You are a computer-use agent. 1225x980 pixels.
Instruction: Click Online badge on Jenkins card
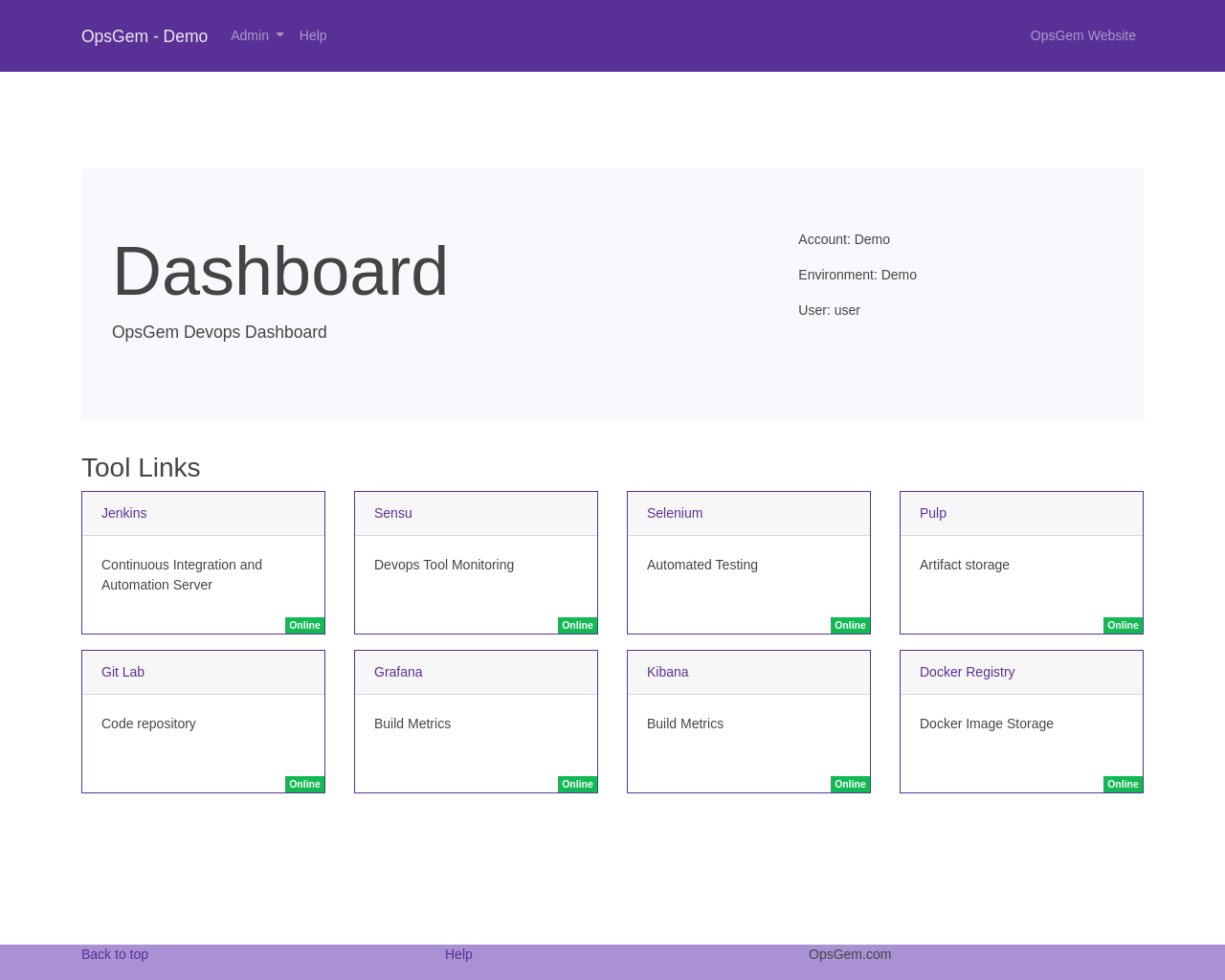(305, 626)
